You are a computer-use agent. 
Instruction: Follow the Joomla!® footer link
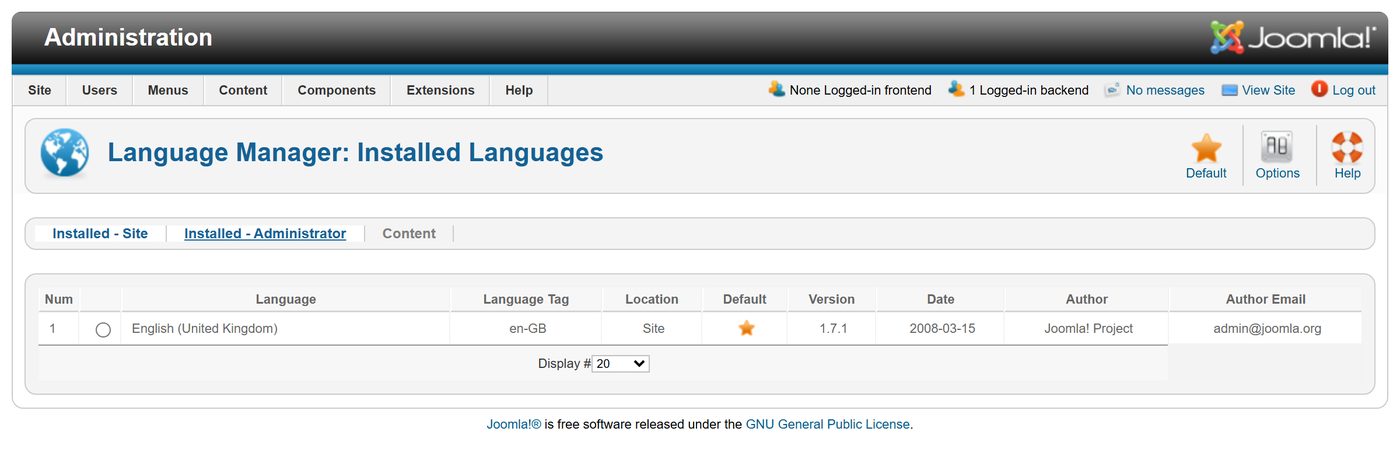pos(514,424)
